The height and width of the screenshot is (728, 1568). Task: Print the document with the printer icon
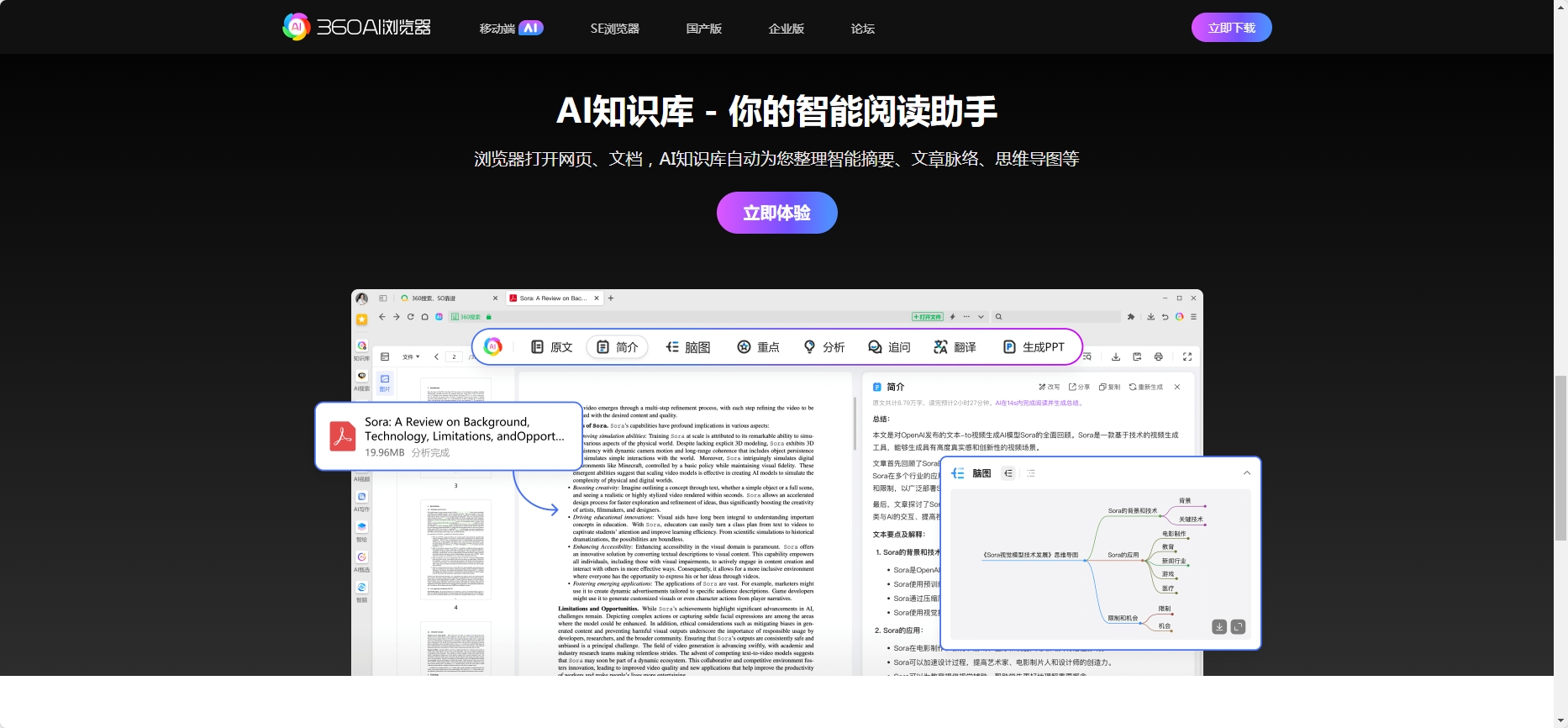[1159, 357]
